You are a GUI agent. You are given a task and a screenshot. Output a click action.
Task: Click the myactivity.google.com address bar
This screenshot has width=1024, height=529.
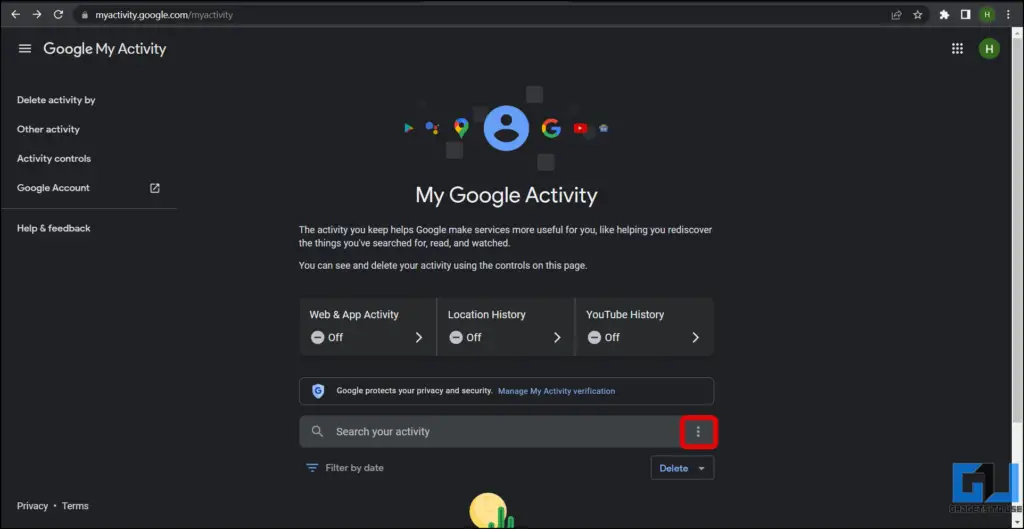pos(483,14)
